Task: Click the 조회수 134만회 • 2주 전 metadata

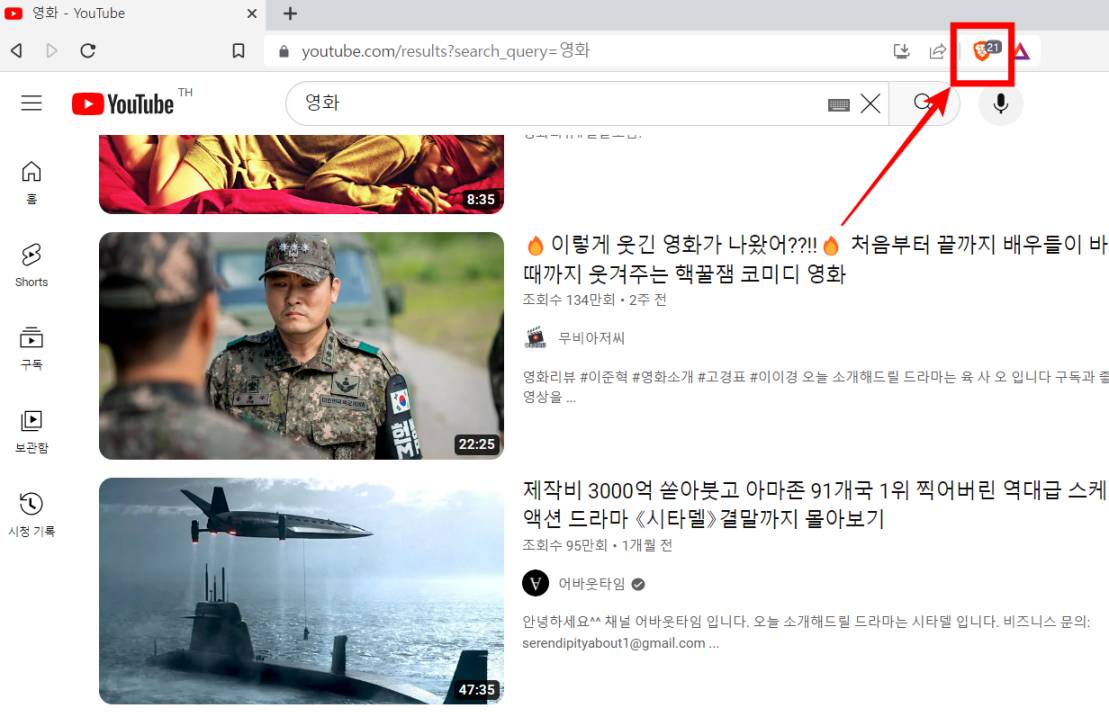Action: [594, 300]
